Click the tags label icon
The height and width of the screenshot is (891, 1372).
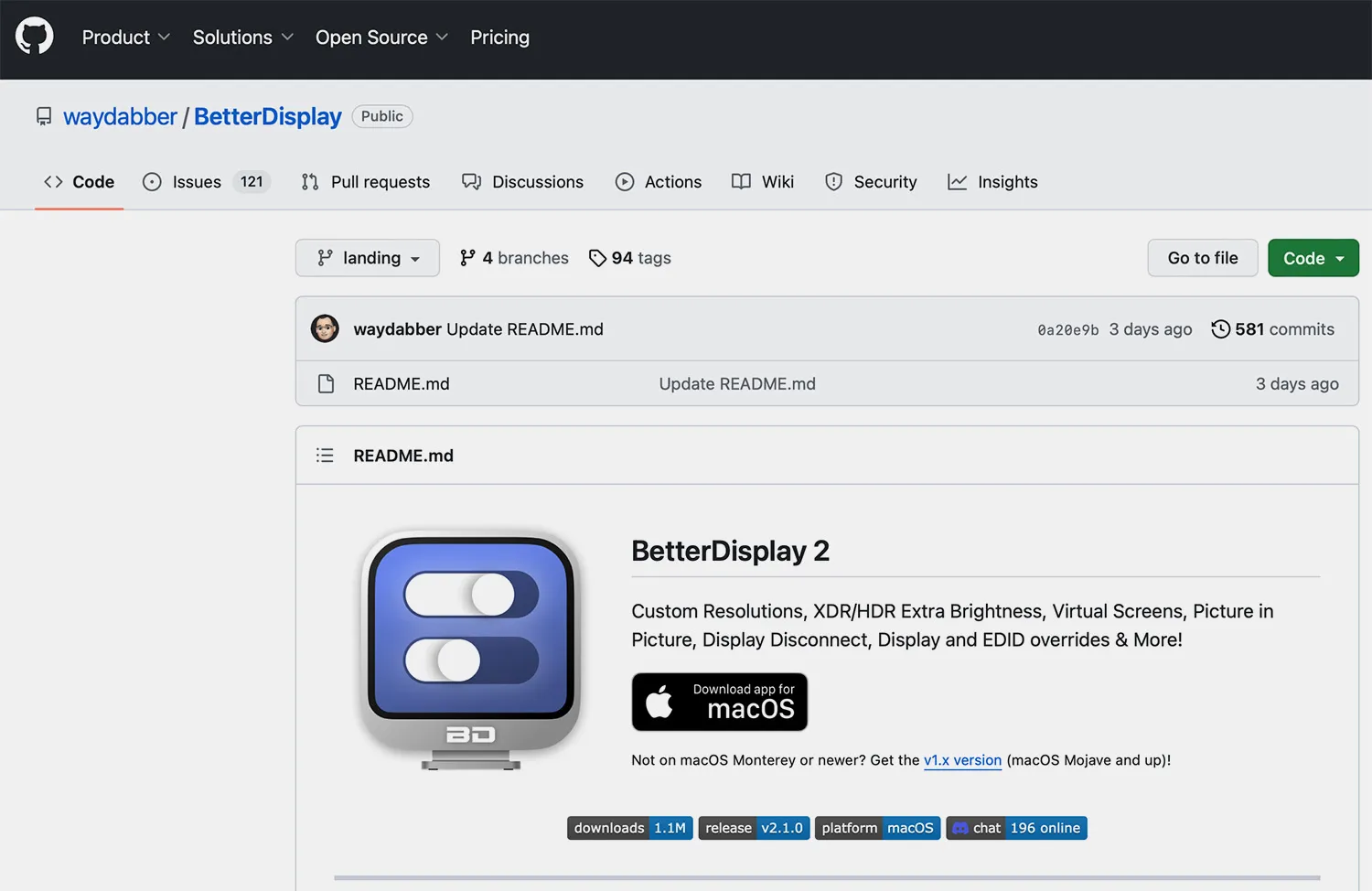click(x=597, y=258)
